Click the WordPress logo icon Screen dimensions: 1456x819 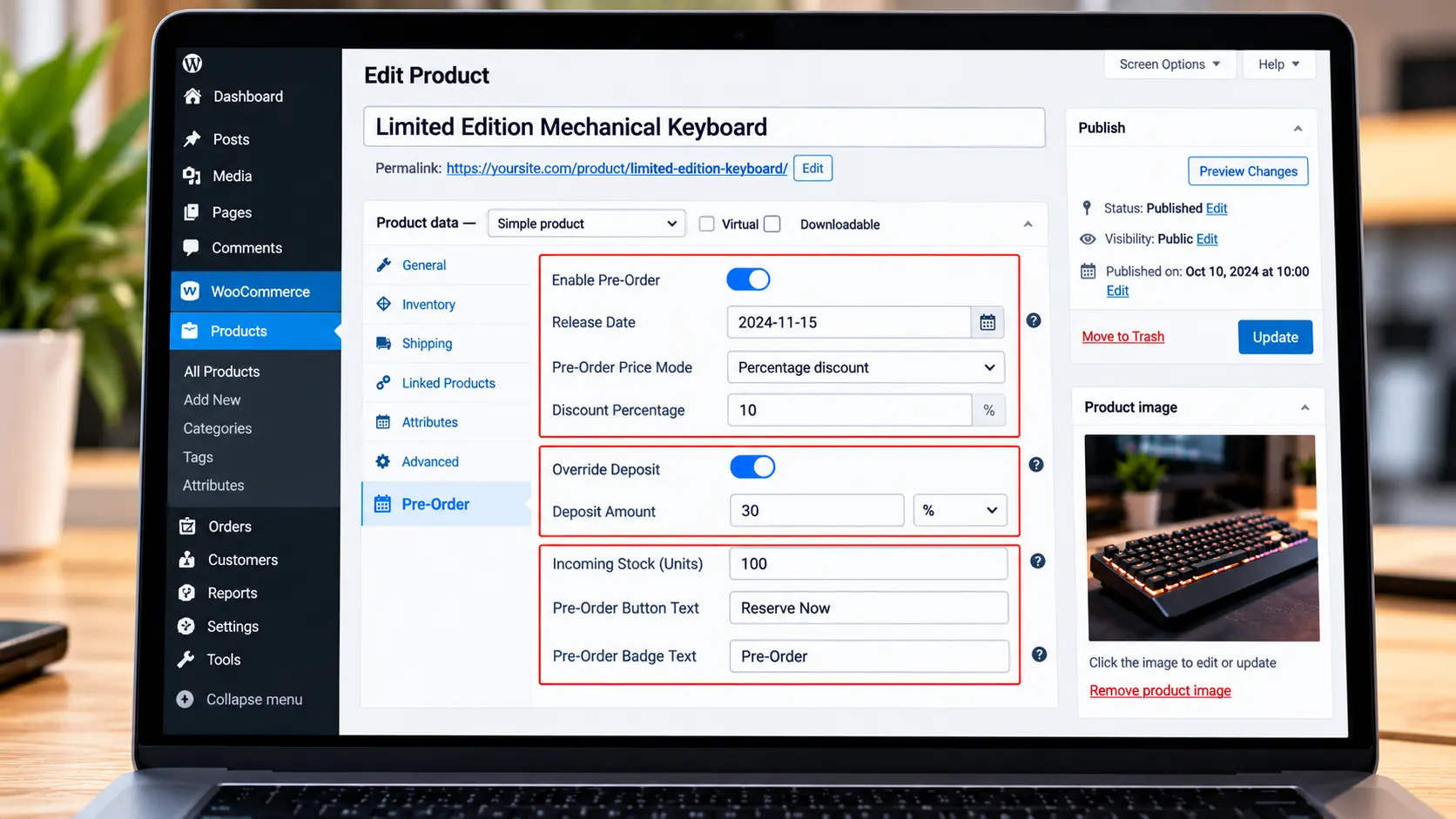(x=192, y=64)
